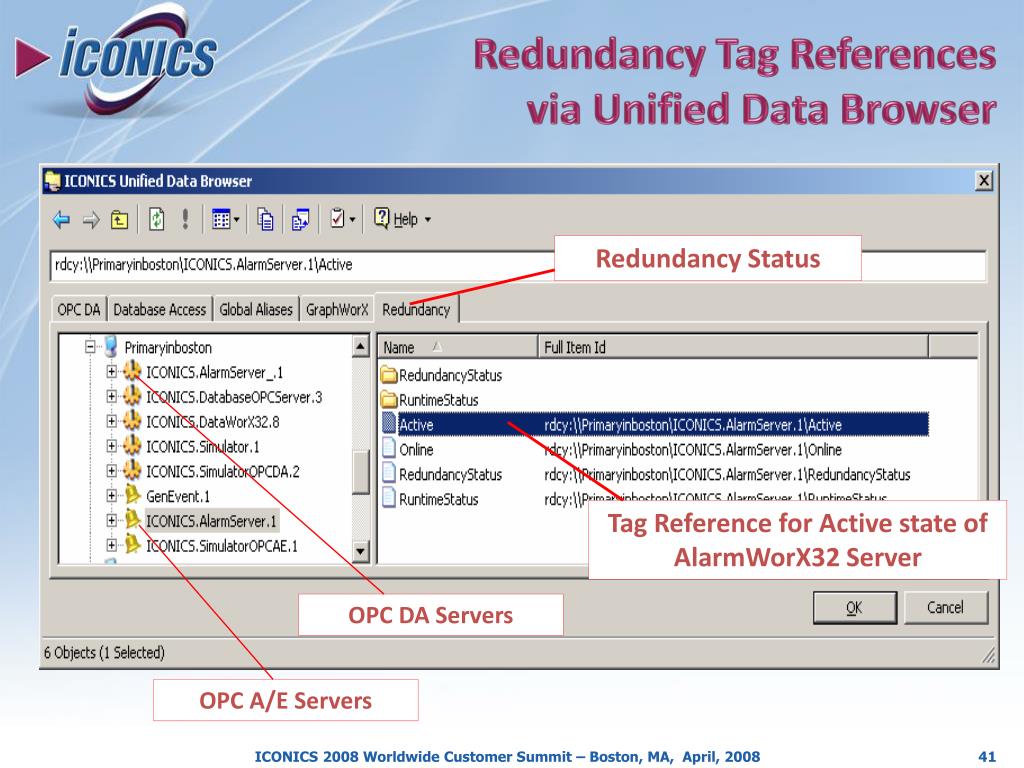
Task: Click the copy documents toolbar icon
Action: [265, 219]
